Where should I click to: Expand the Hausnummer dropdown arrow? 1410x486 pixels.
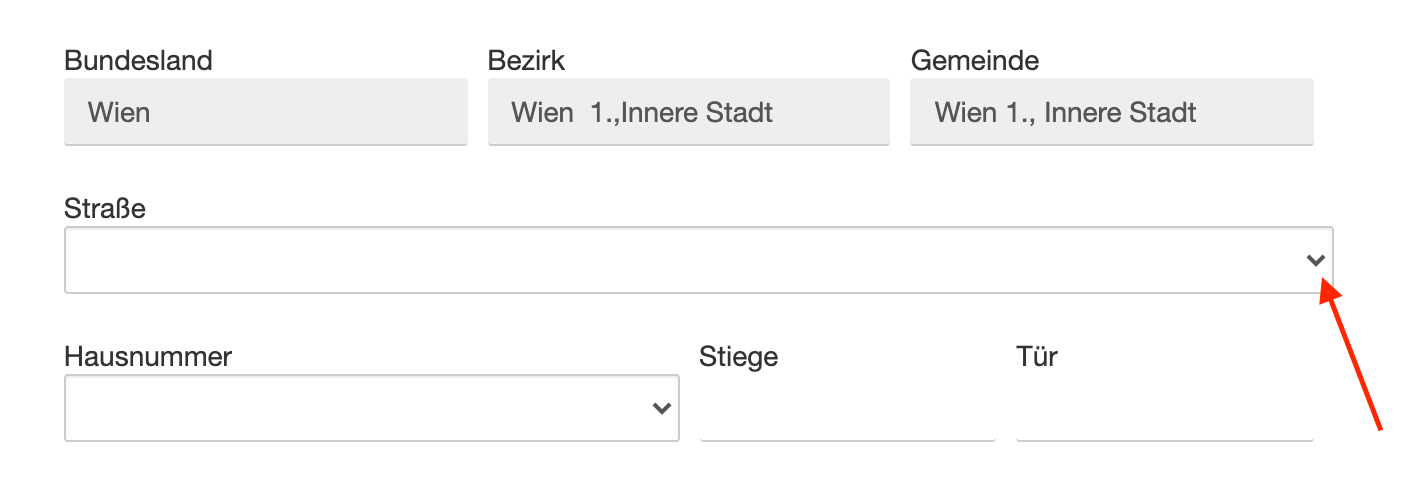pyautogui.click(x=661, y=408)
